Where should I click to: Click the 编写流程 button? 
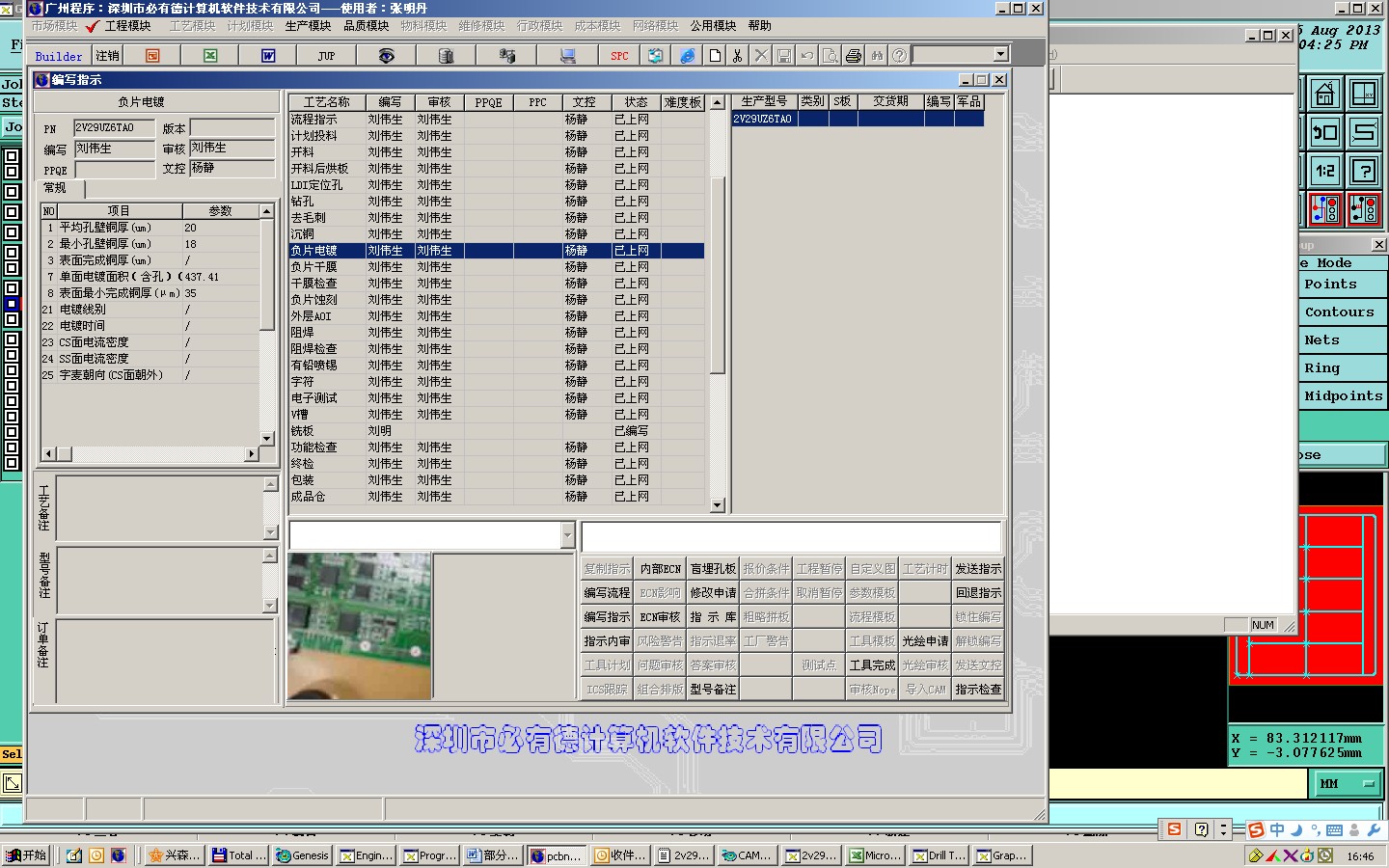(x=607, y=593)
